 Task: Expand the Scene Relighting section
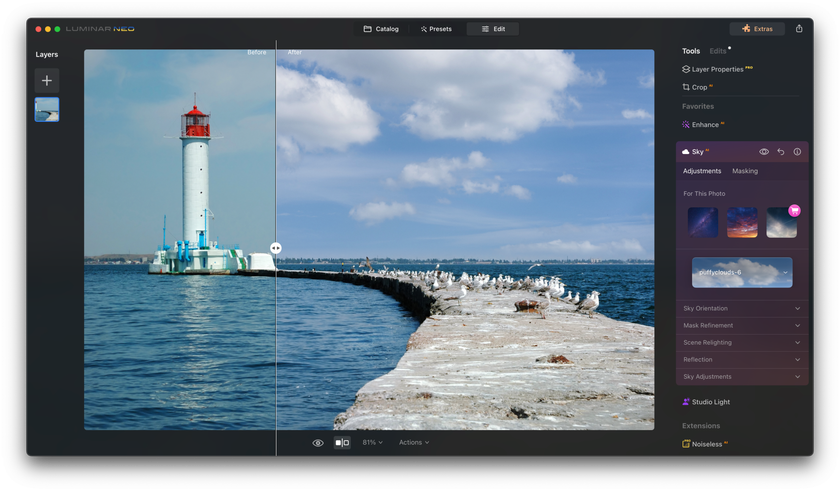click(742, 343)
